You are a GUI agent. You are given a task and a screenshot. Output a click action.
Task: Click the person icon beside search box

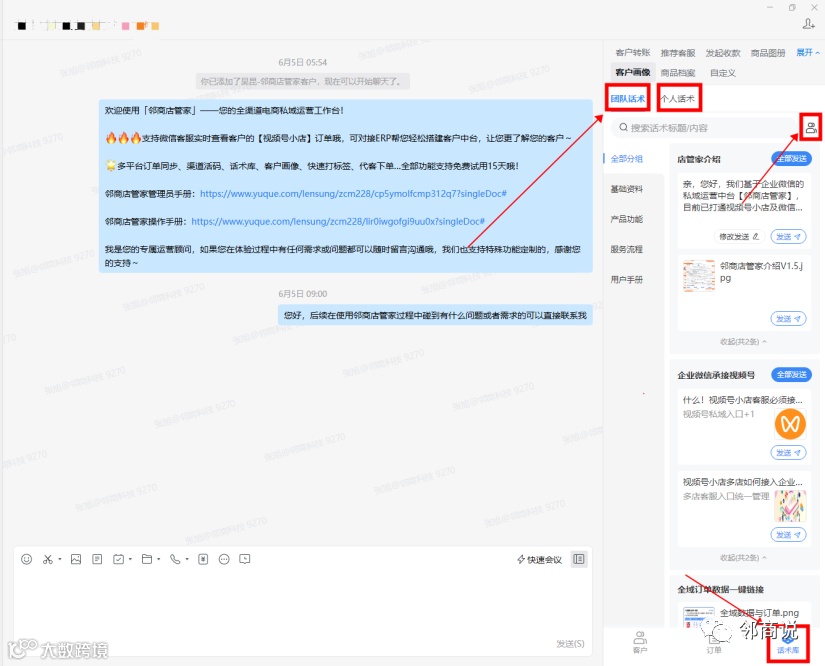pyautogui.click(x=811, y=127)
